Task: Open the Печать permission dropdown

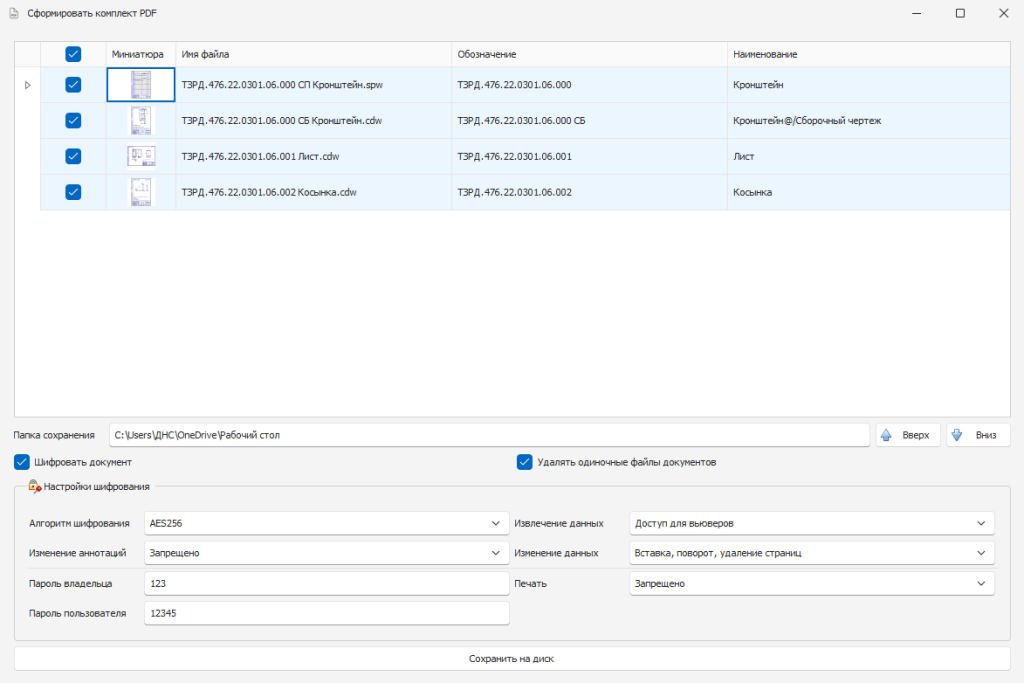Action: coord(811,583)
